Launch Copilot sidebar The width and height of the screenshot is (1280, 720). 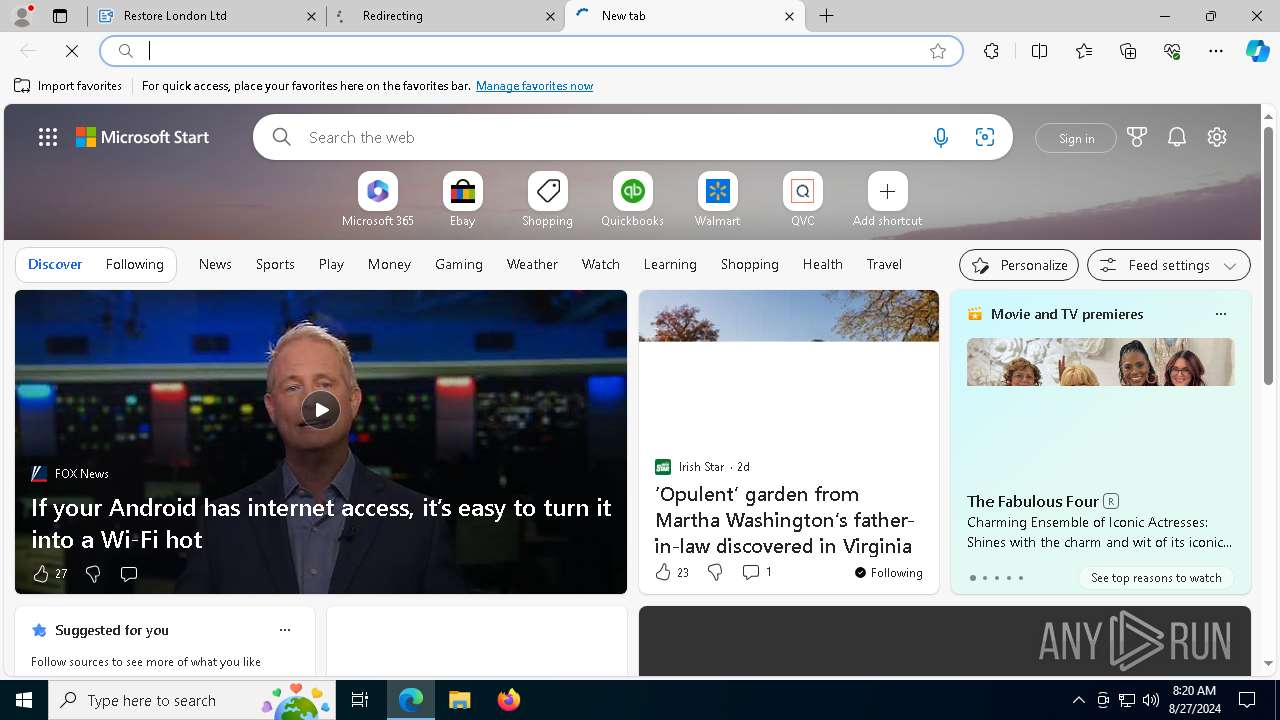(1257, 51)
